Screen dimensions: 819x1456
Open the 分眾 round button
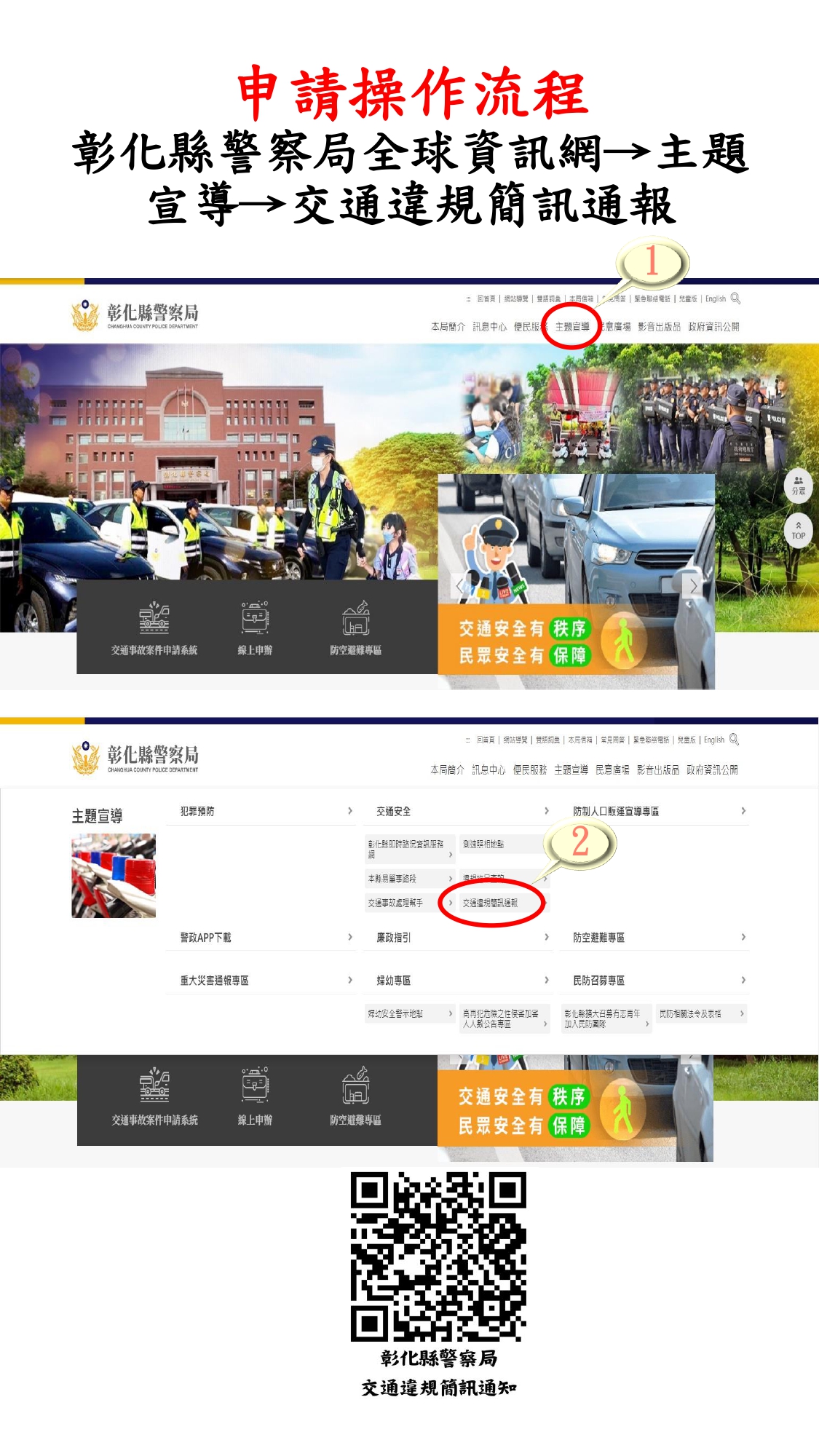click(799, 486)
